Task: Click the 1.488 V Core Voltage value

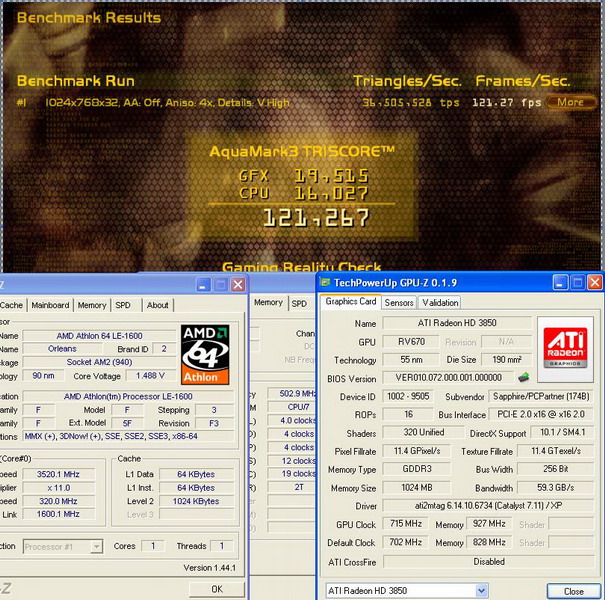Action: (150, 375)
